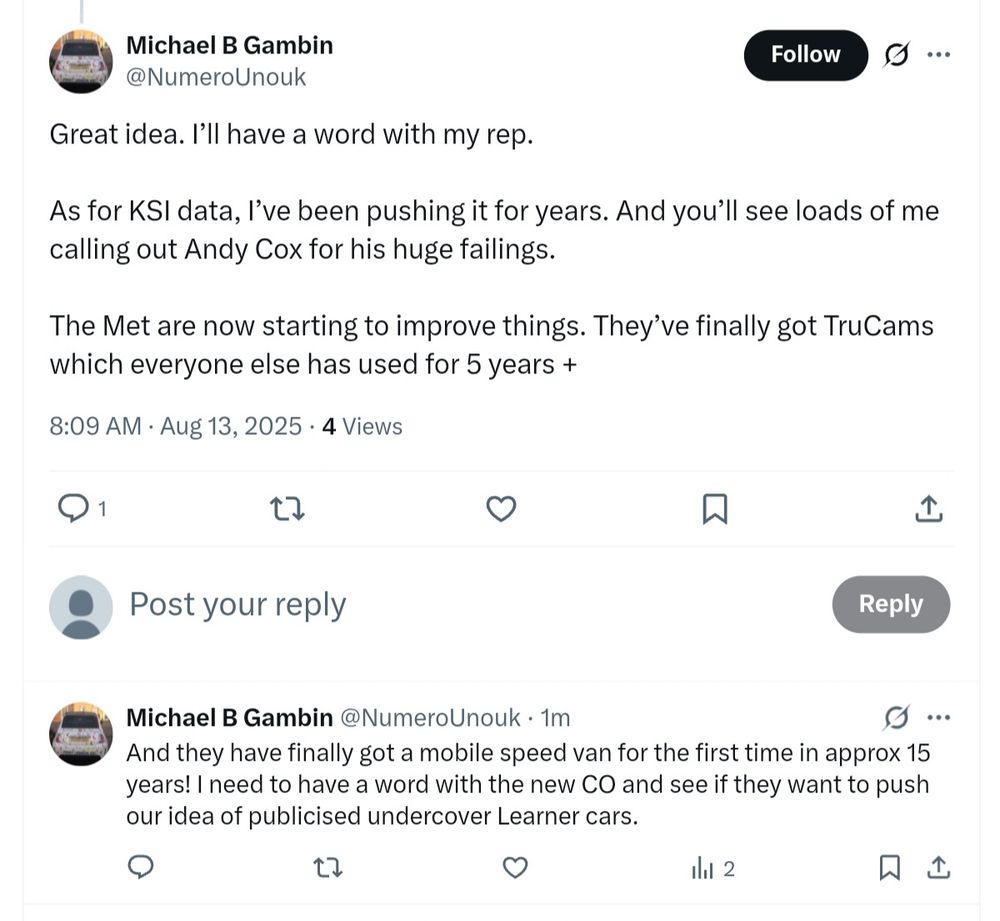Bookmark the speed van reply
The image size is (1000, 921).
(x=888, y=868)
